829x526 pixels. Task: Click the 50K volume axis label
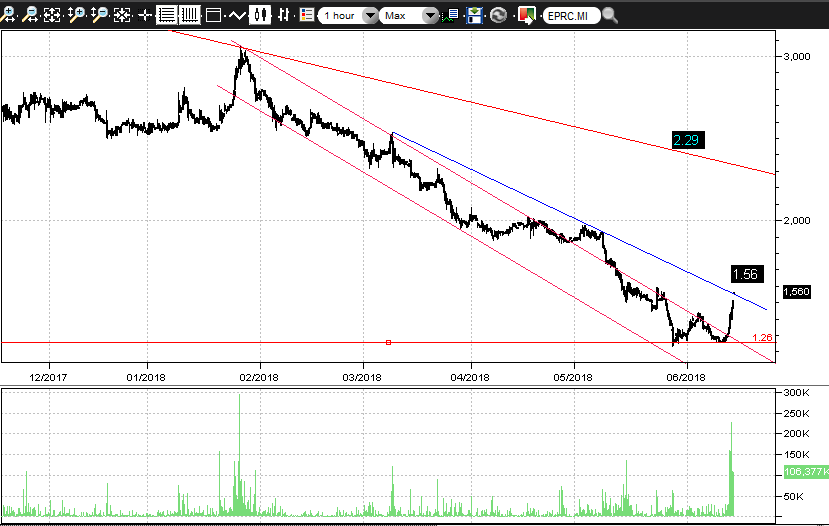pyautogui.click(x=794, y=496)
